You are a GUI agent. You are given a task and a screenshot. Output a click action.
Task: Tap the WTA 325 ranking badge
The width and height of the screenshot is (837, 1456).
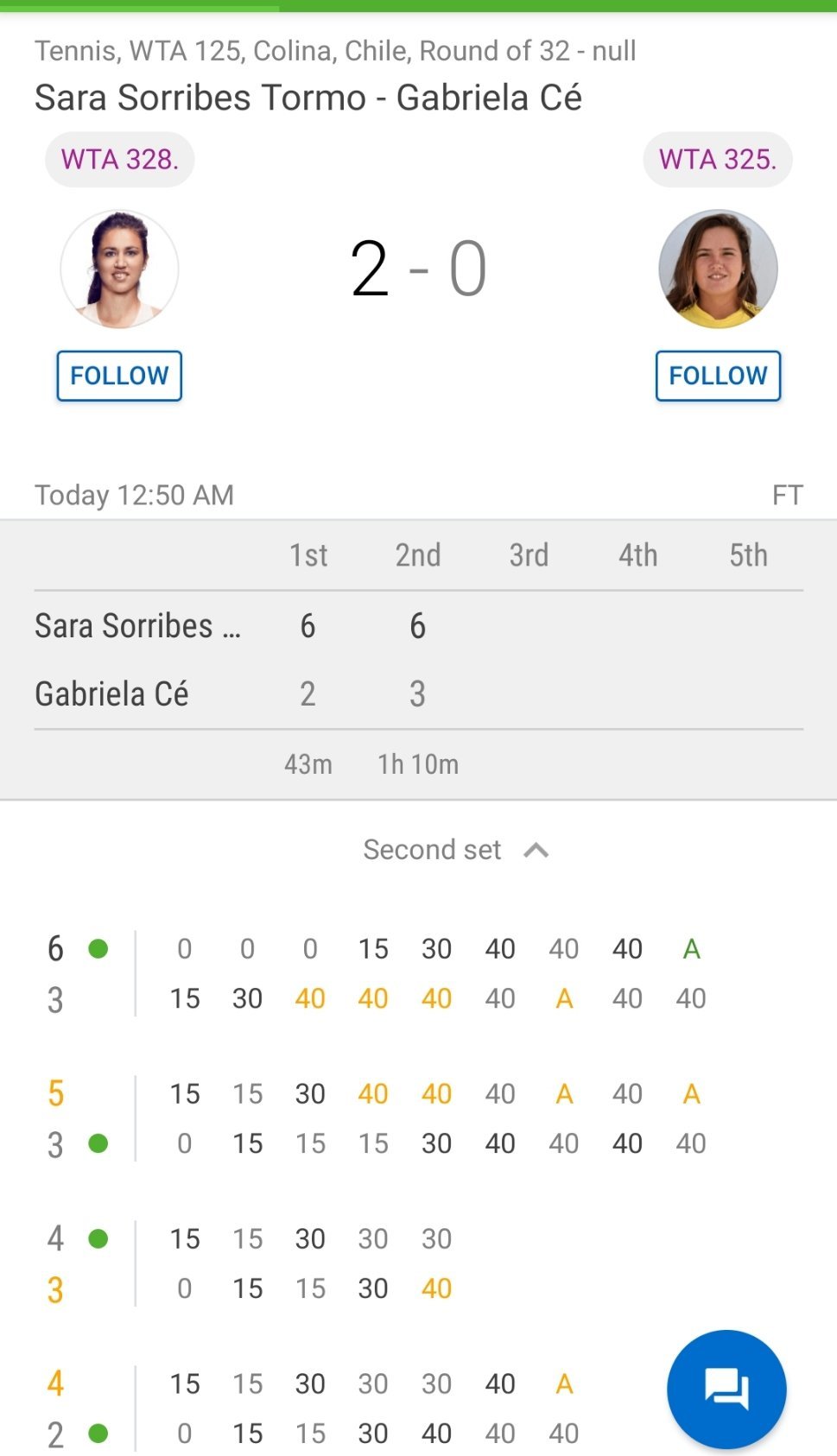coord(718,160)
